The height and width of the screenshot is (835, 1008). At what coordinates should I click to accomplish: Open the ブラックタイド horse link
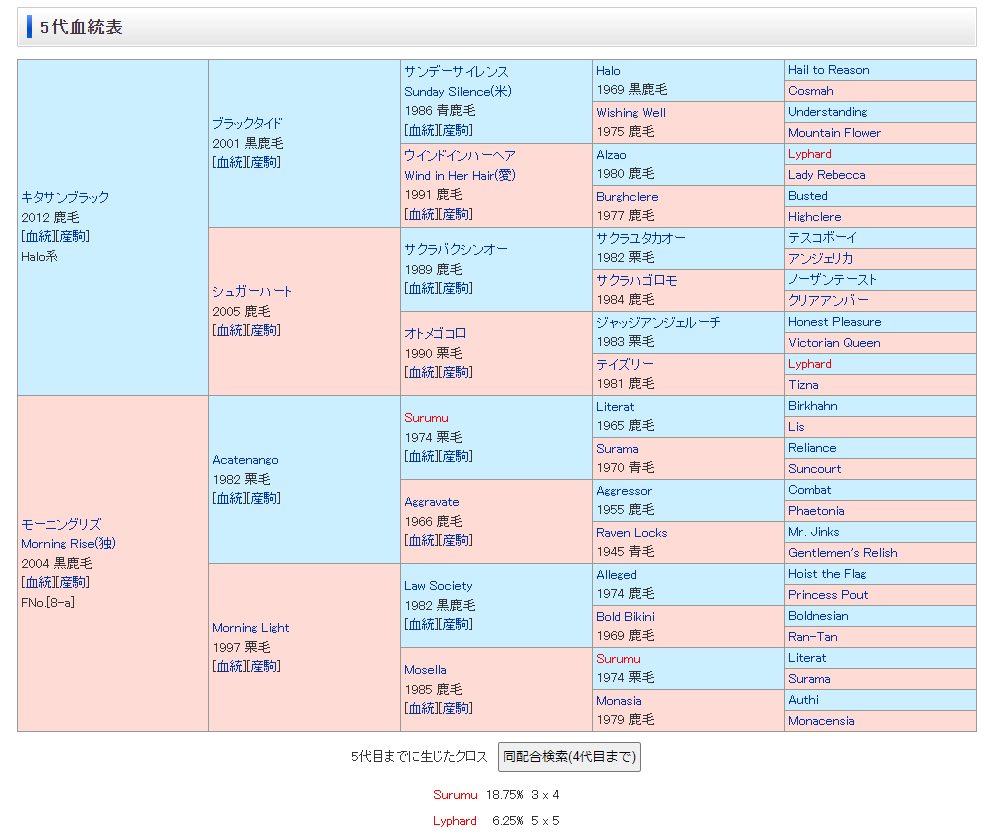click(247, 123)
